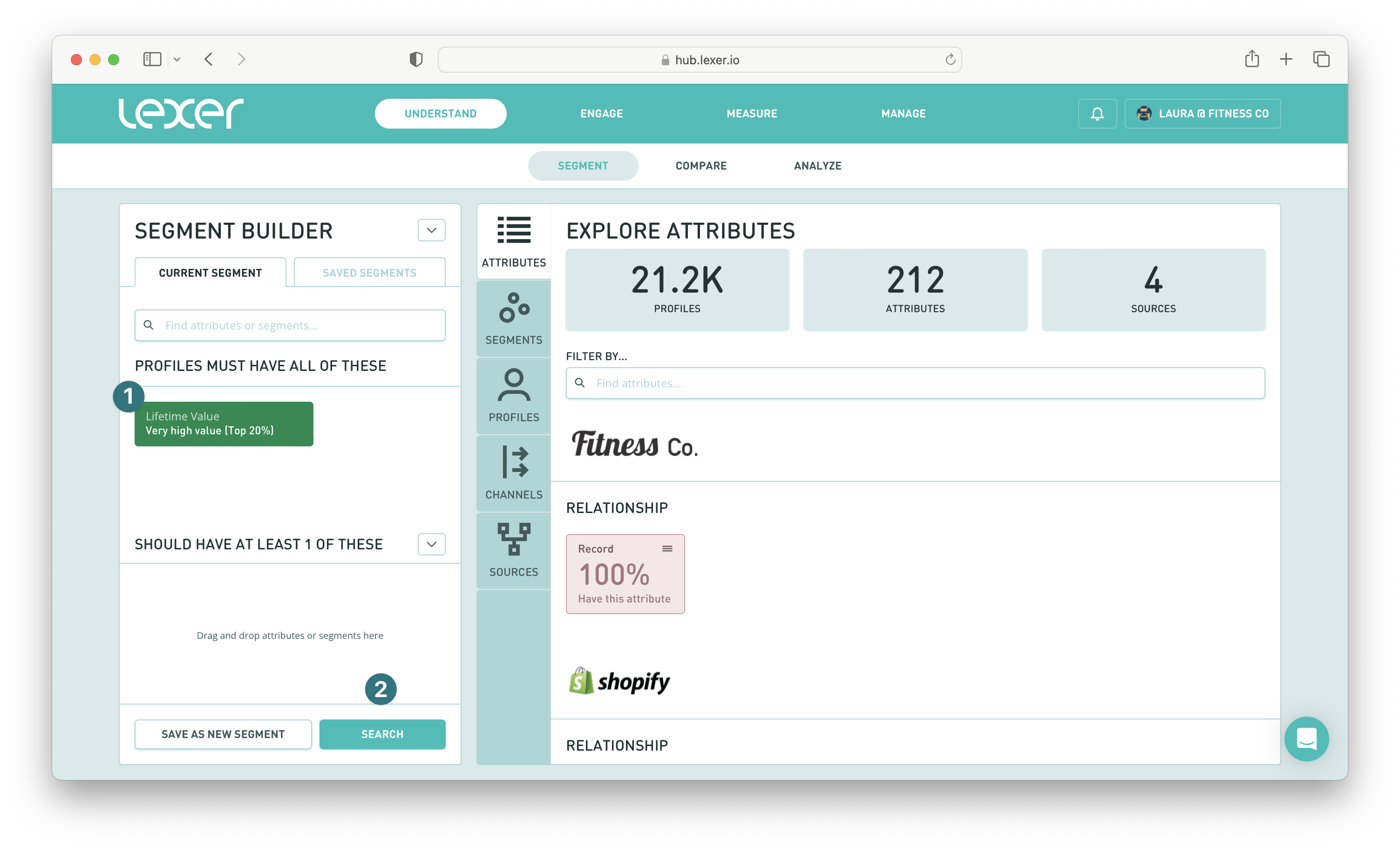Image resolution: width=1400 pixels, height=849 pixels.
Task: Open the Segments sidebar panel
Action: pyautogui.click(x=514, y=319)
